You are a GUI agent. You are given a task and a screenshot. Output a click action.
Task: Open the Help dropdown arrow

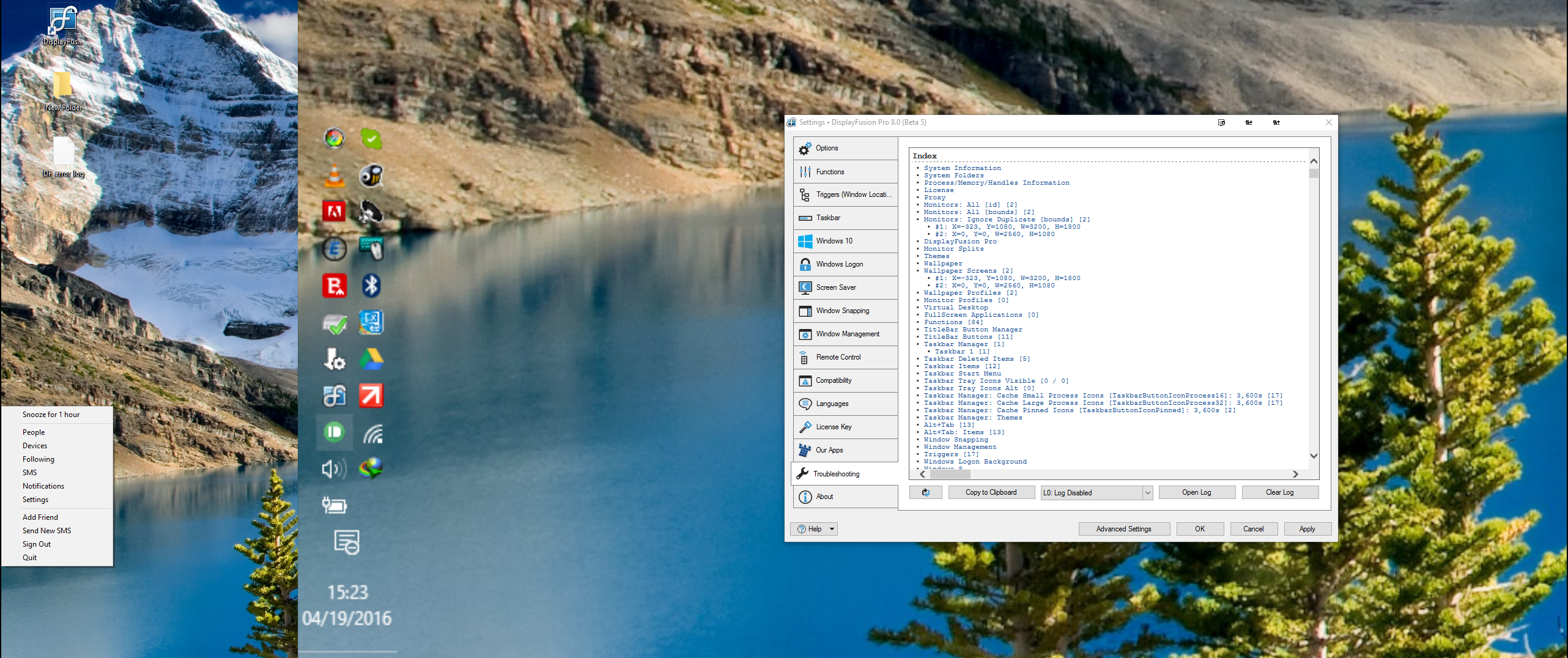click(x=832, y=529)
